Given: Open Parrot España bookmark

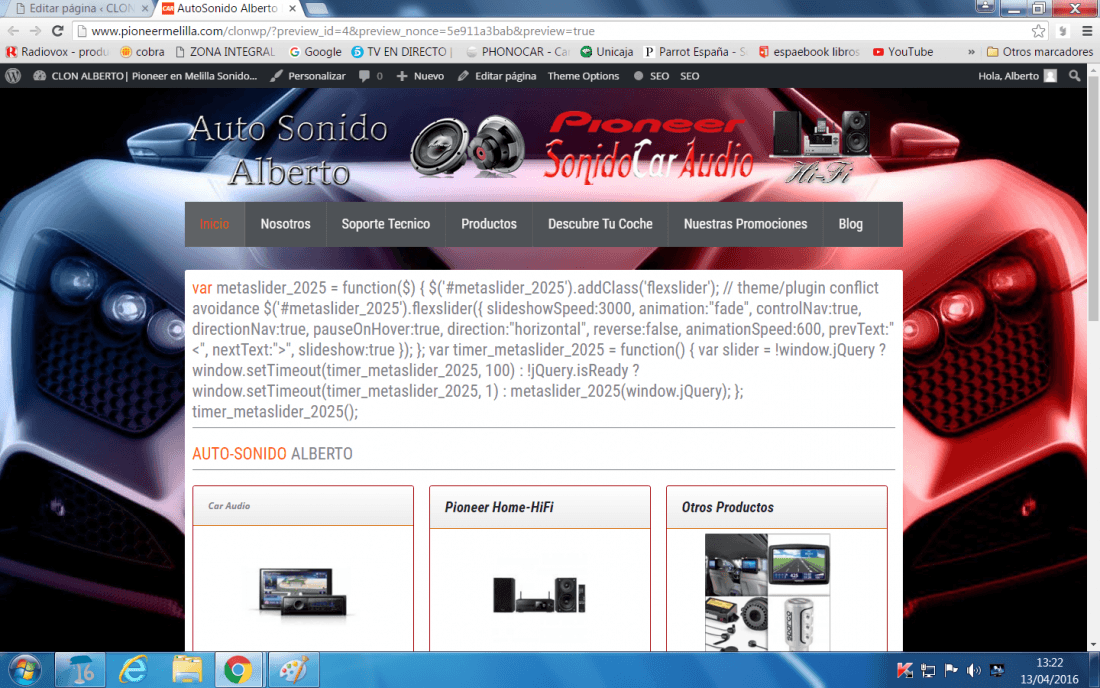Looking at the screenshot, I should point(695,52).
